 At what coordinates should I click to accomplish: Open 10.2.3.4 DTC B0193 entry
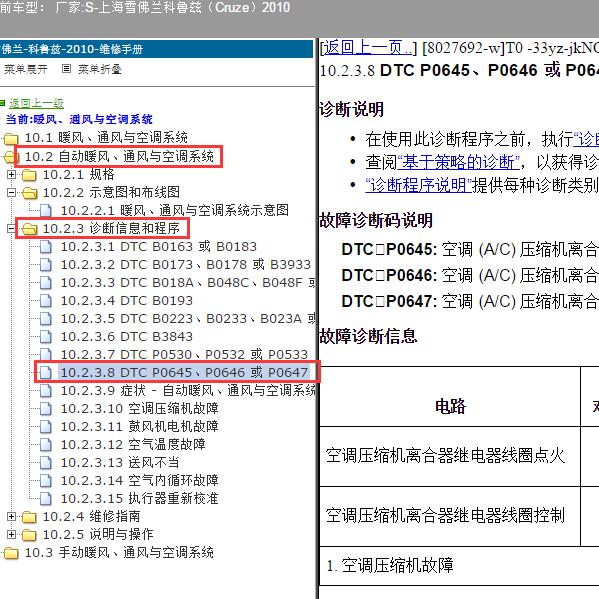pyautogui.click(x=126, y=301)
